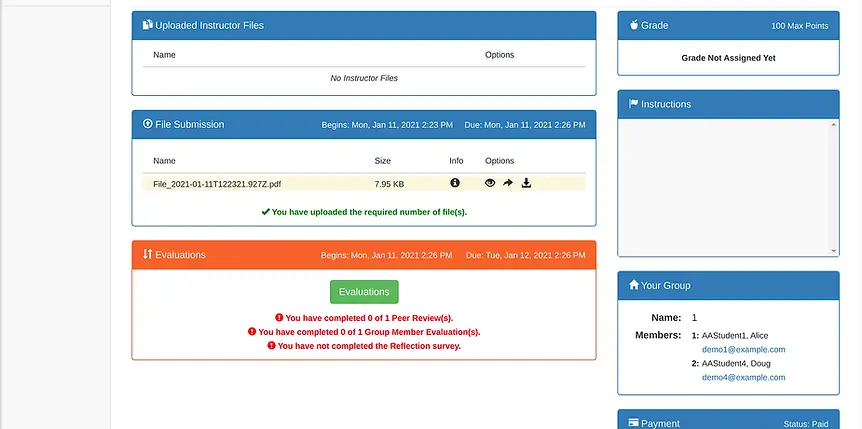Viewport: 862px width, 429px height.
Task: Email demo1@example.com link
Action: click(x=743, y=349)
